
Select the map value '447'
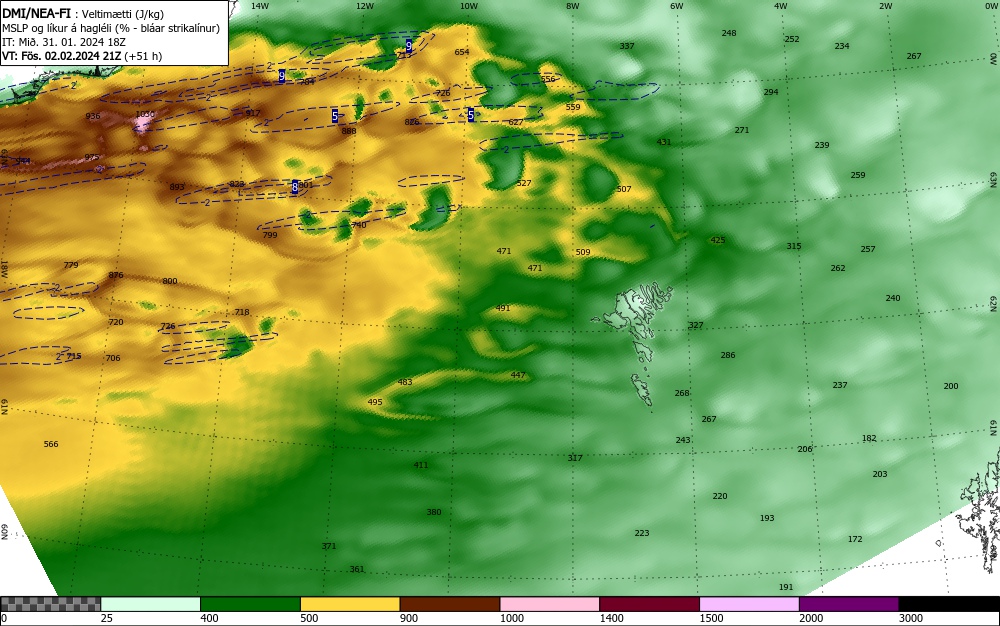[518, 375]
